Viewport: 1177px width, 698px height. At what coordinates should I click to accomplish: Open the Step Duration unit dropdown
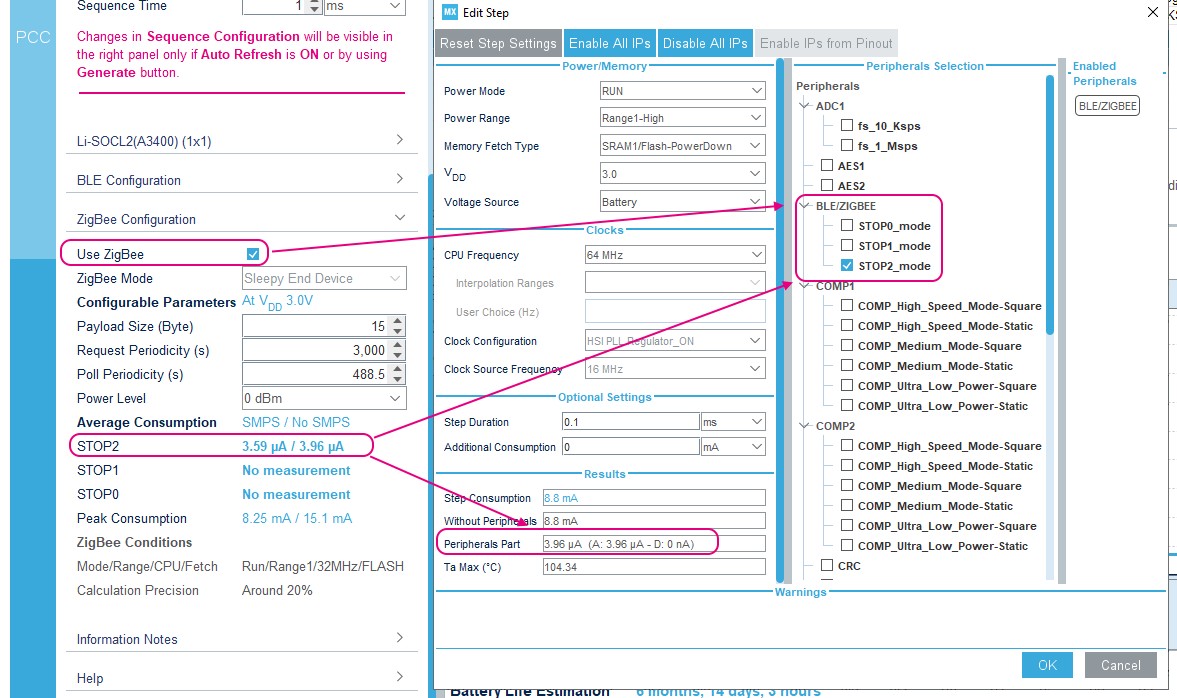pos(733,422)
